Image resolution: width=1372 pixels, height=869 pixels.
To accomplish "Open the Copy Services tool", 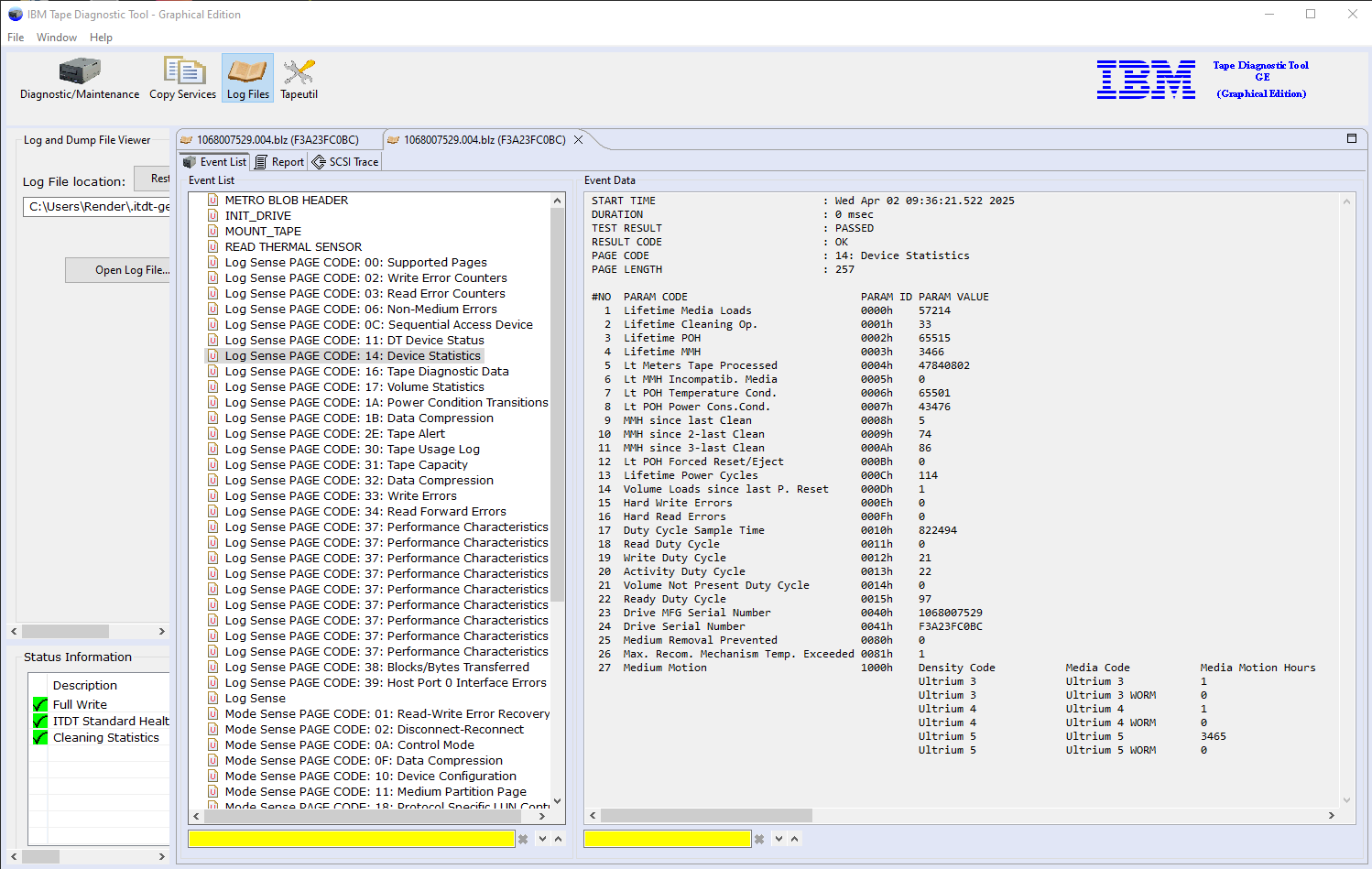I will pos(183,79).
